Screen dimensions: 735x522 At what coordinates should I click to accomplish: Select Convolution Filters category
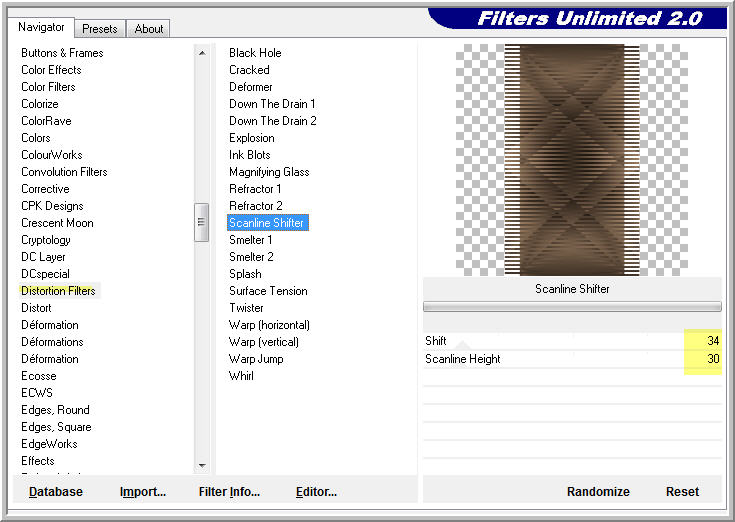(x=64, y=172)
